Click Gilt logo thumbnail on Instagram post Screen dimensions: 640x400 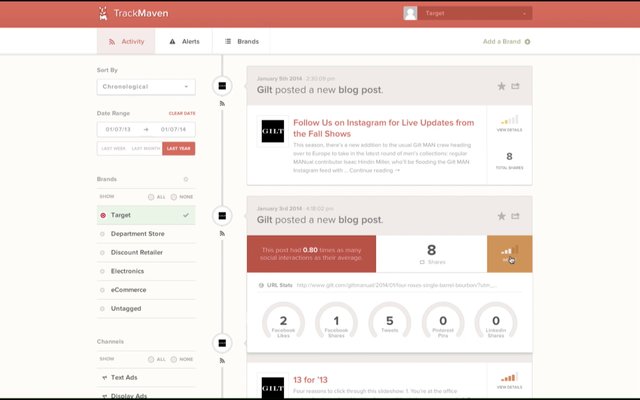[x=273, y=131]
